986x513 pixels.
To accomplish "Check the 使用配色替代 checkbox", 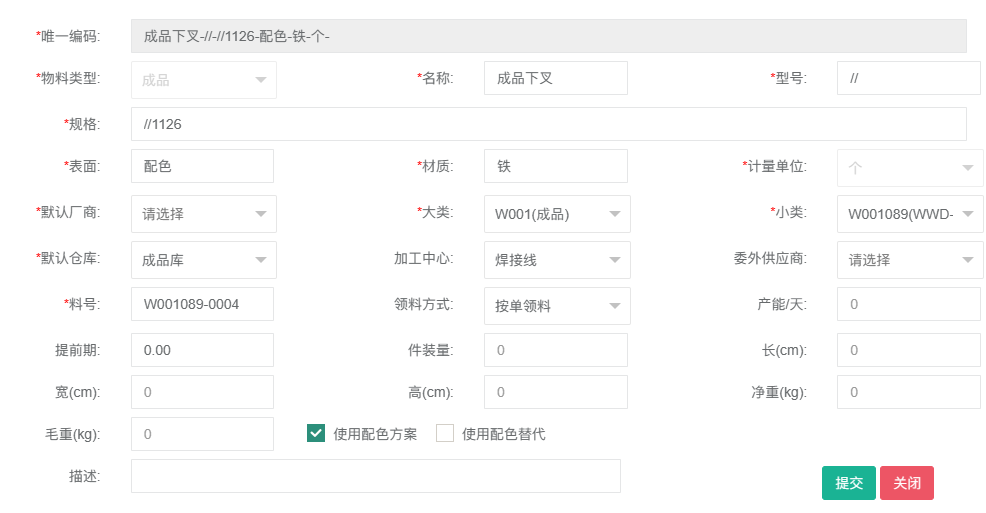I will click(445, 433).
